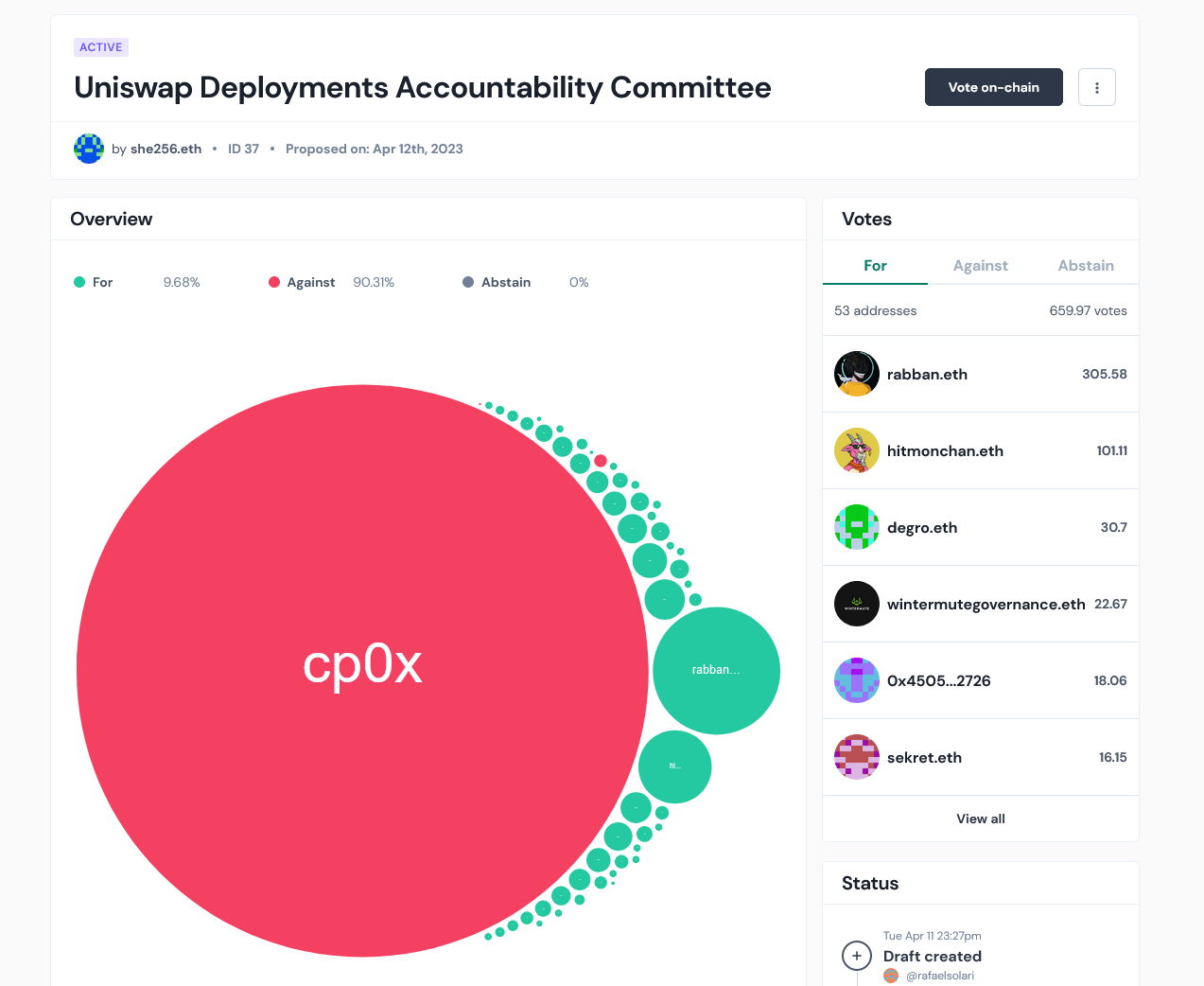The width and height of the screenshot is (1204, 986).
Task: Click degro.eth vote amount 30.7
Action: coord(1114,527)
